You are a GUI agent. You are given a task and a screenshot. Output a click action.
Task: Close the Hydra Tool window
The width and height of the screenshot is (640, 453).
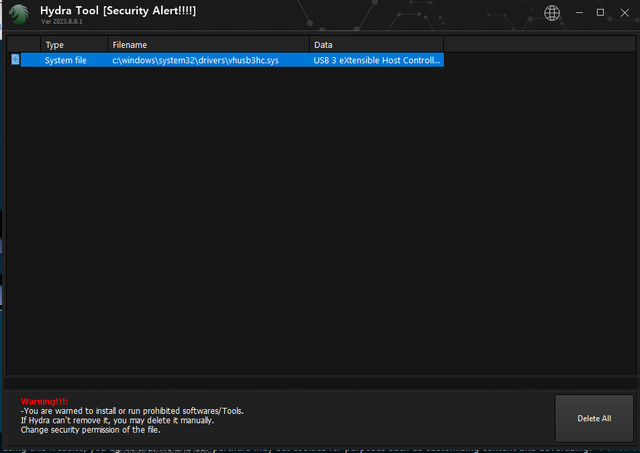coord(624,13)
